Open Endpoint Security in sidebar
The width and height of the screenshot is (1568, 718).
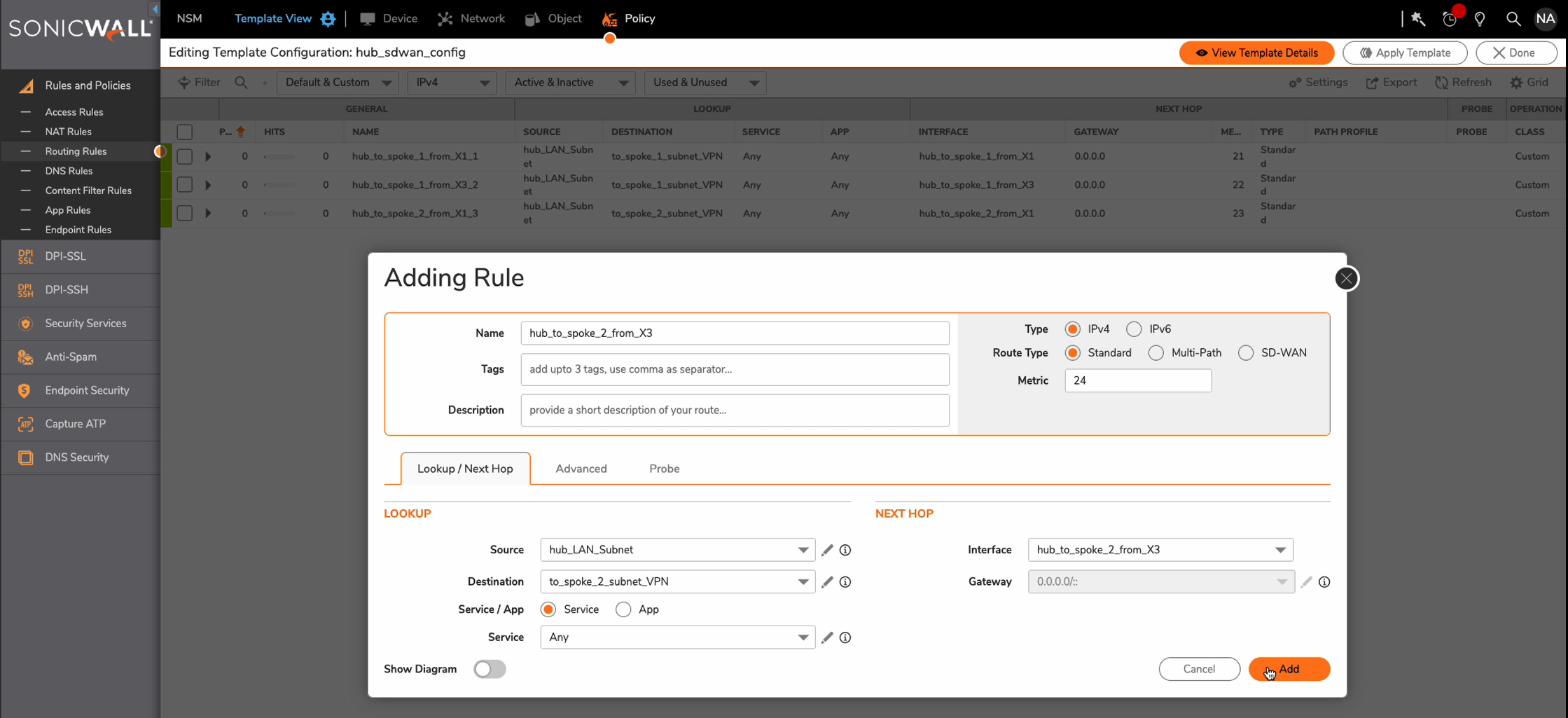(81, 391)
